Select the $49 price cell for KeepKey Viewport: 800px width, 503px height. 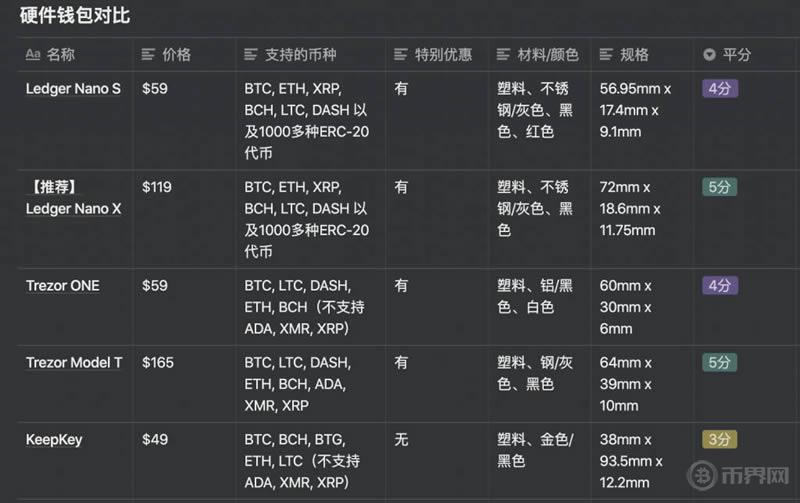(x=155, y=440)
